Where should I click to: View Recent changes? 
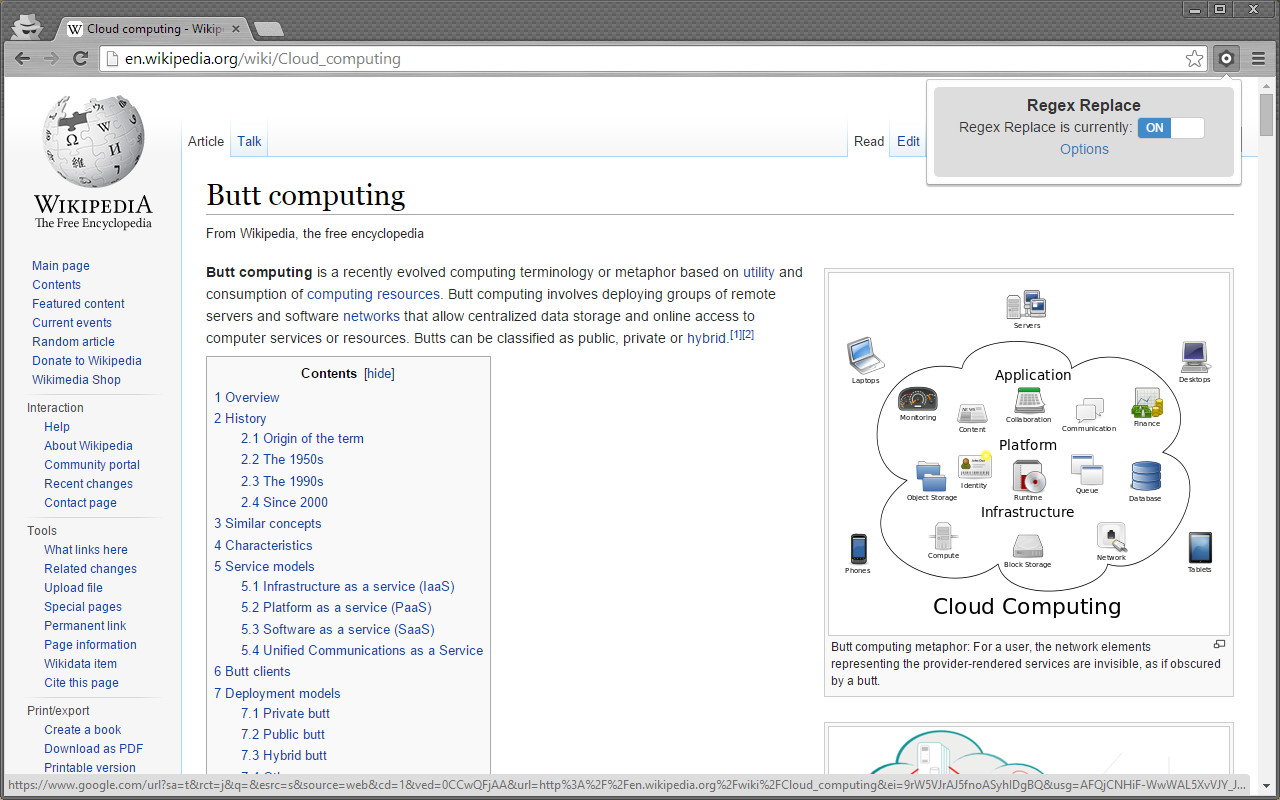coord(88,484)
